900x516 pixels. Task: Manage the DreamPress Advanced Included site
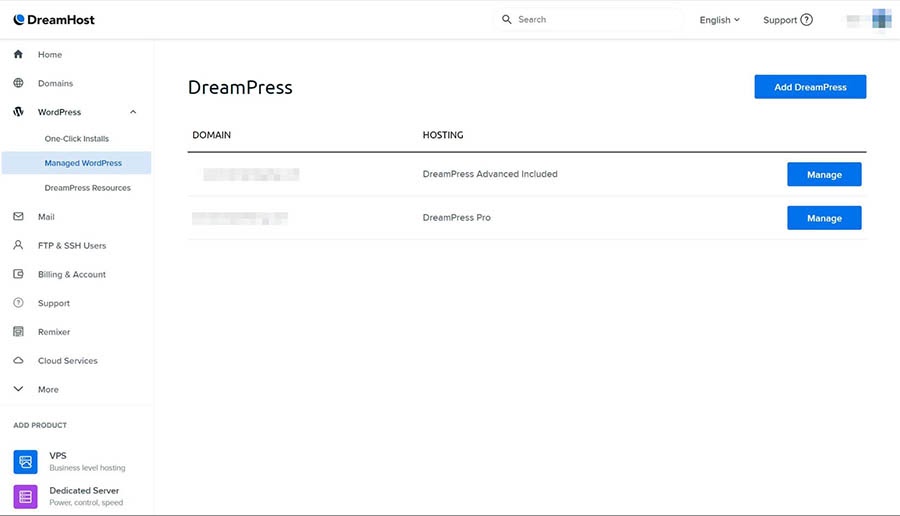pos(824,175)
